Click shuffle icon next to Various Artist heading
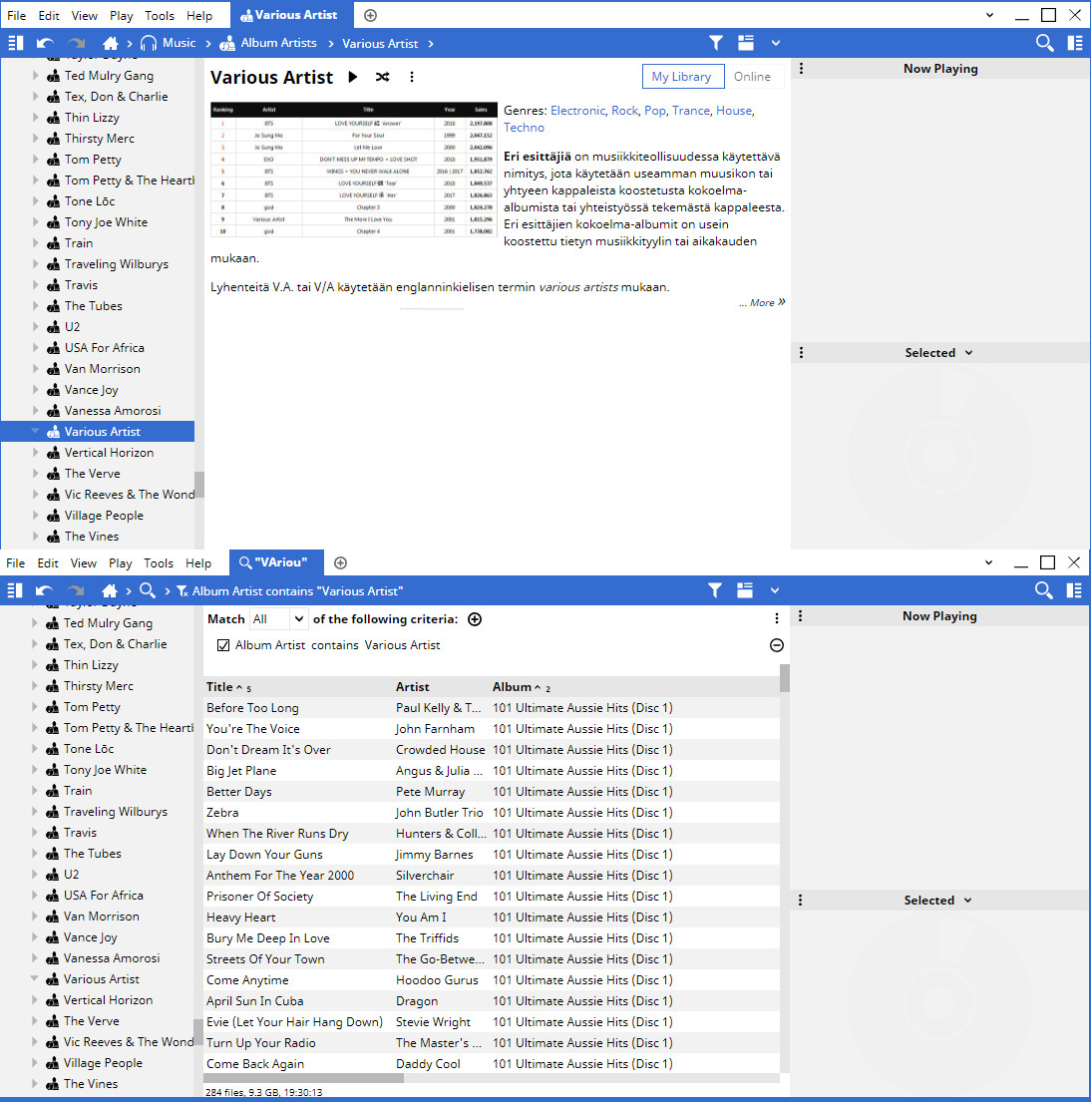Screen dimensions: 1092x1102 [x=382, y=77]
